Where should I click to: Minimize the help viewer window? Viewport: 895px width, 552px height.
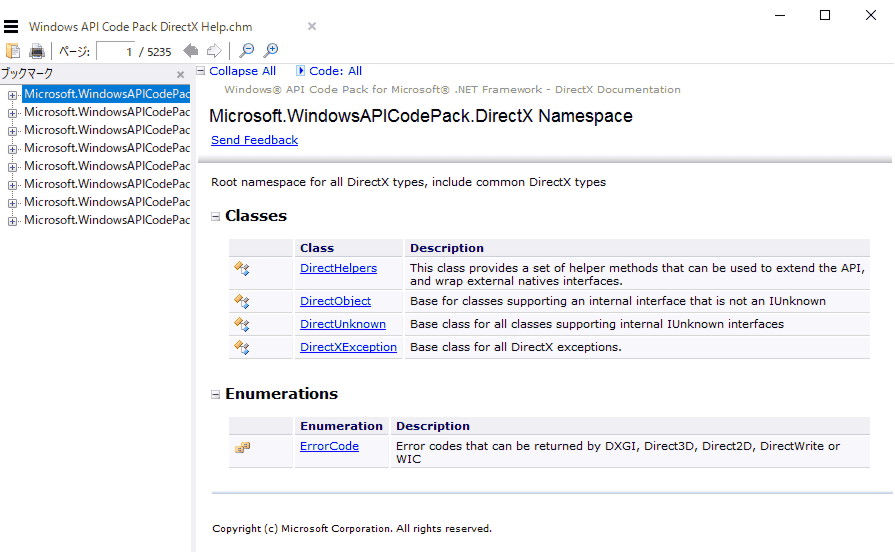click(780, 15)
